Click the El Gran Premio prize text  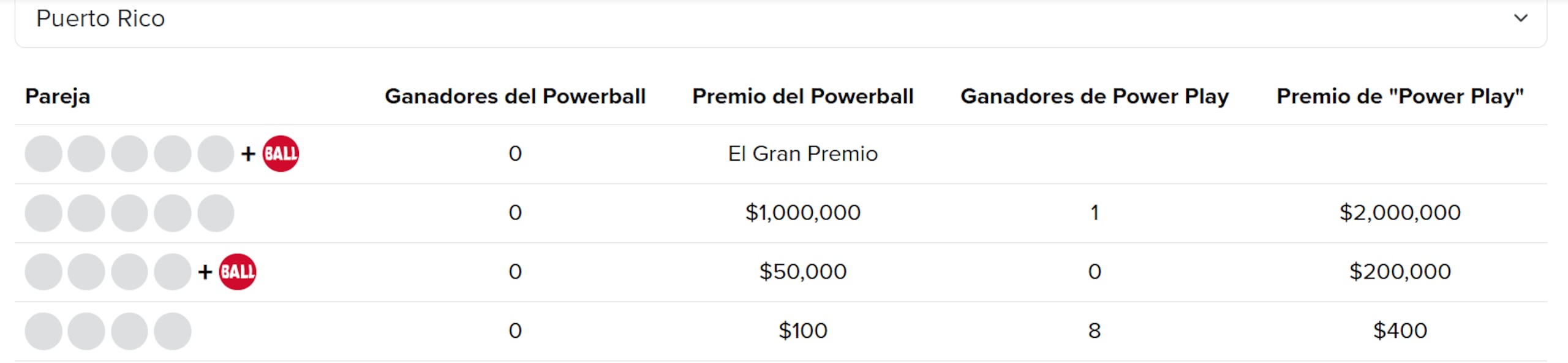[802, 154]
